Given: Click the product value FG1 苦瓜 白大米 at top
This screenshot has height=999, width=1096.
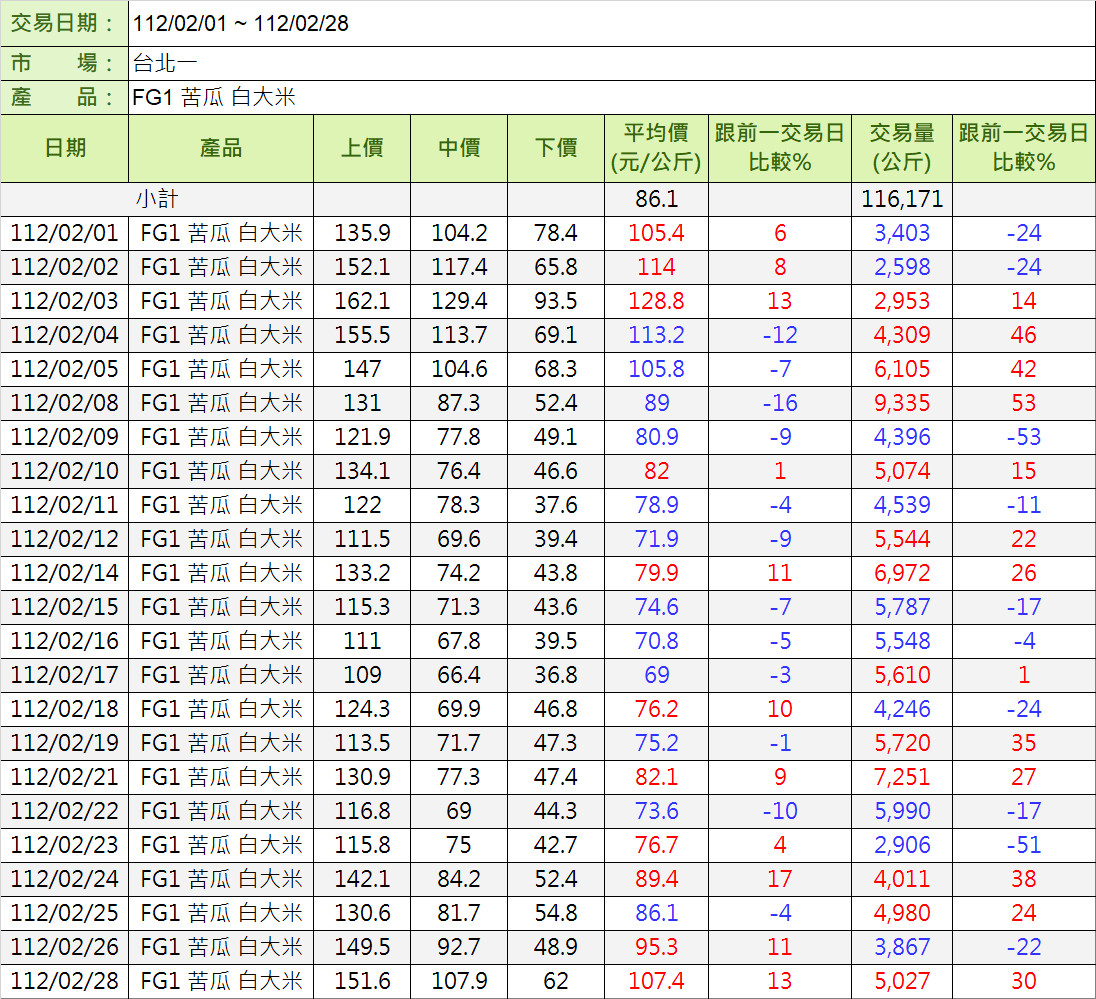Looking at the screenshot, I should coord(214,97).
